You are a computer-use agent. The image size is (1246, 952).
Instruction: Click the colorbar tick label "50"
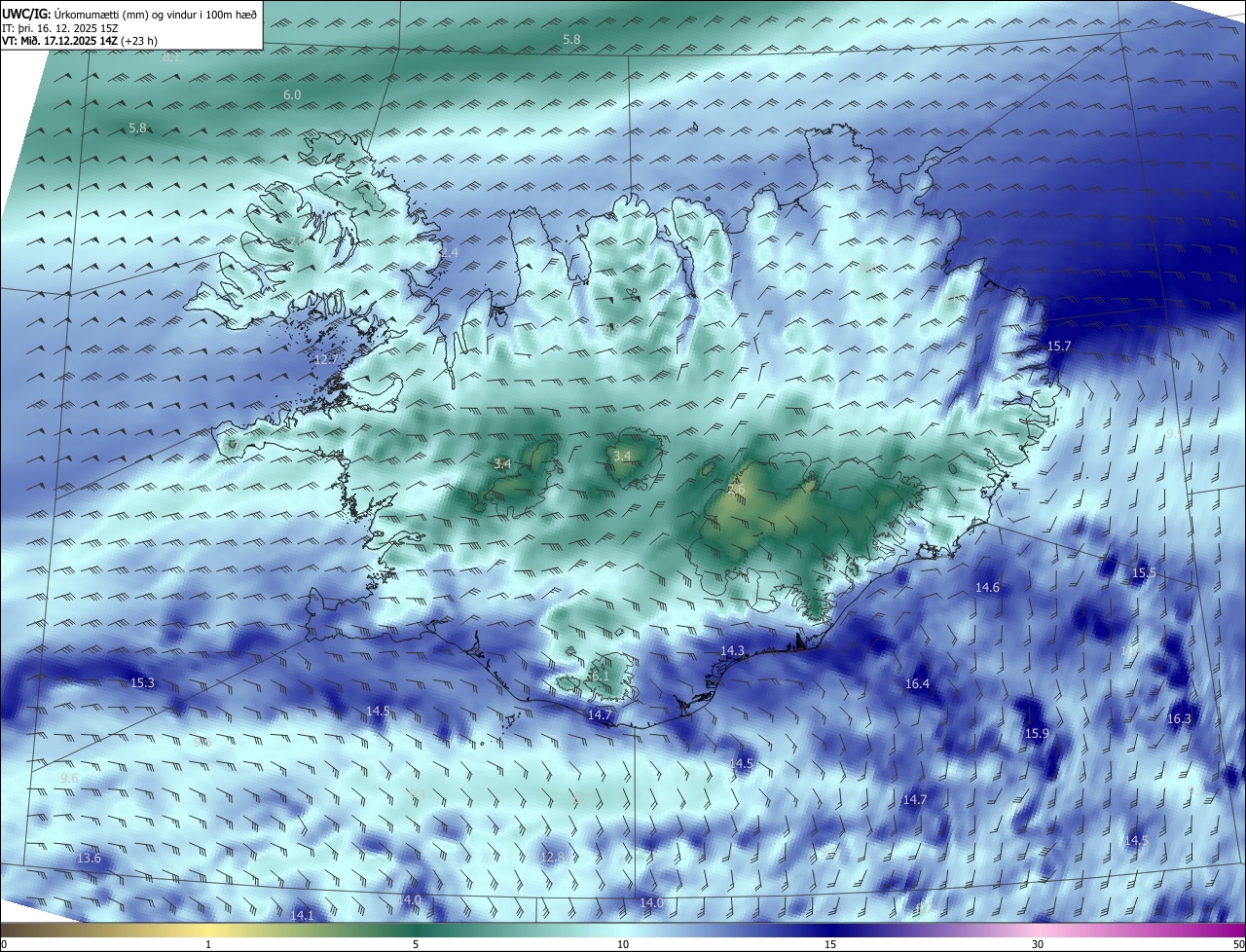[x=1238, y=944]
